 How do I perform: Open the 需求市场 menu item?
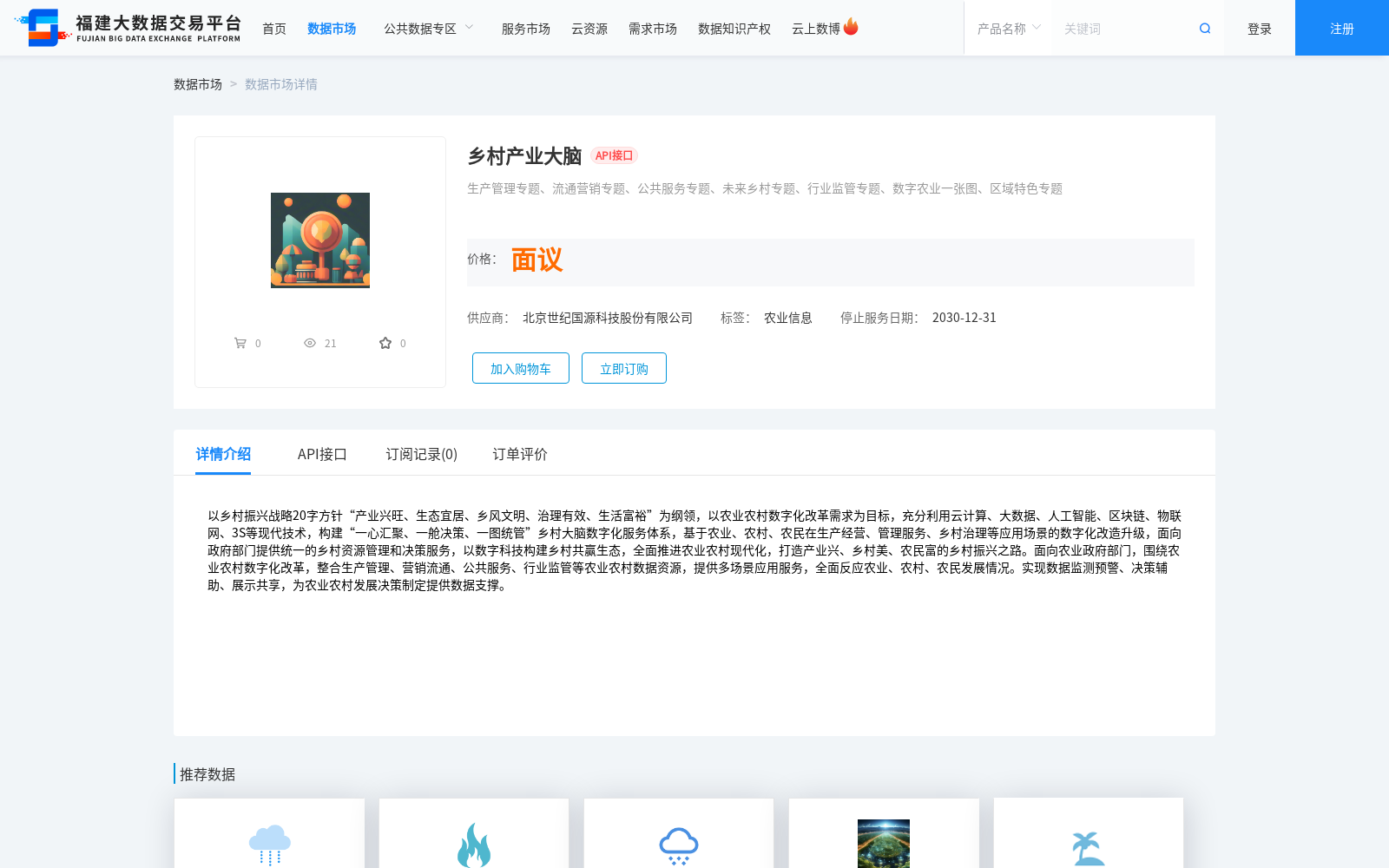[652, 28]
